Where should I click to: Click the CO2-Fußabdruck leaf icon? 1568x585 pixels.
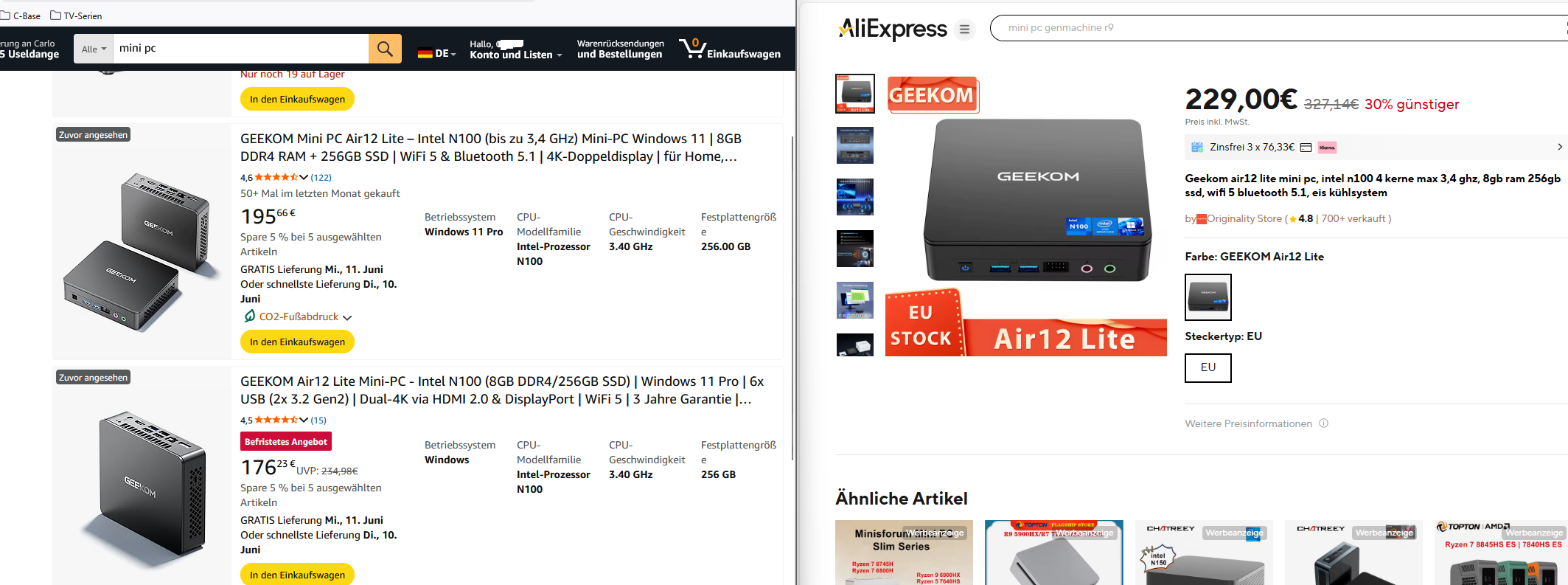(250, 316)
